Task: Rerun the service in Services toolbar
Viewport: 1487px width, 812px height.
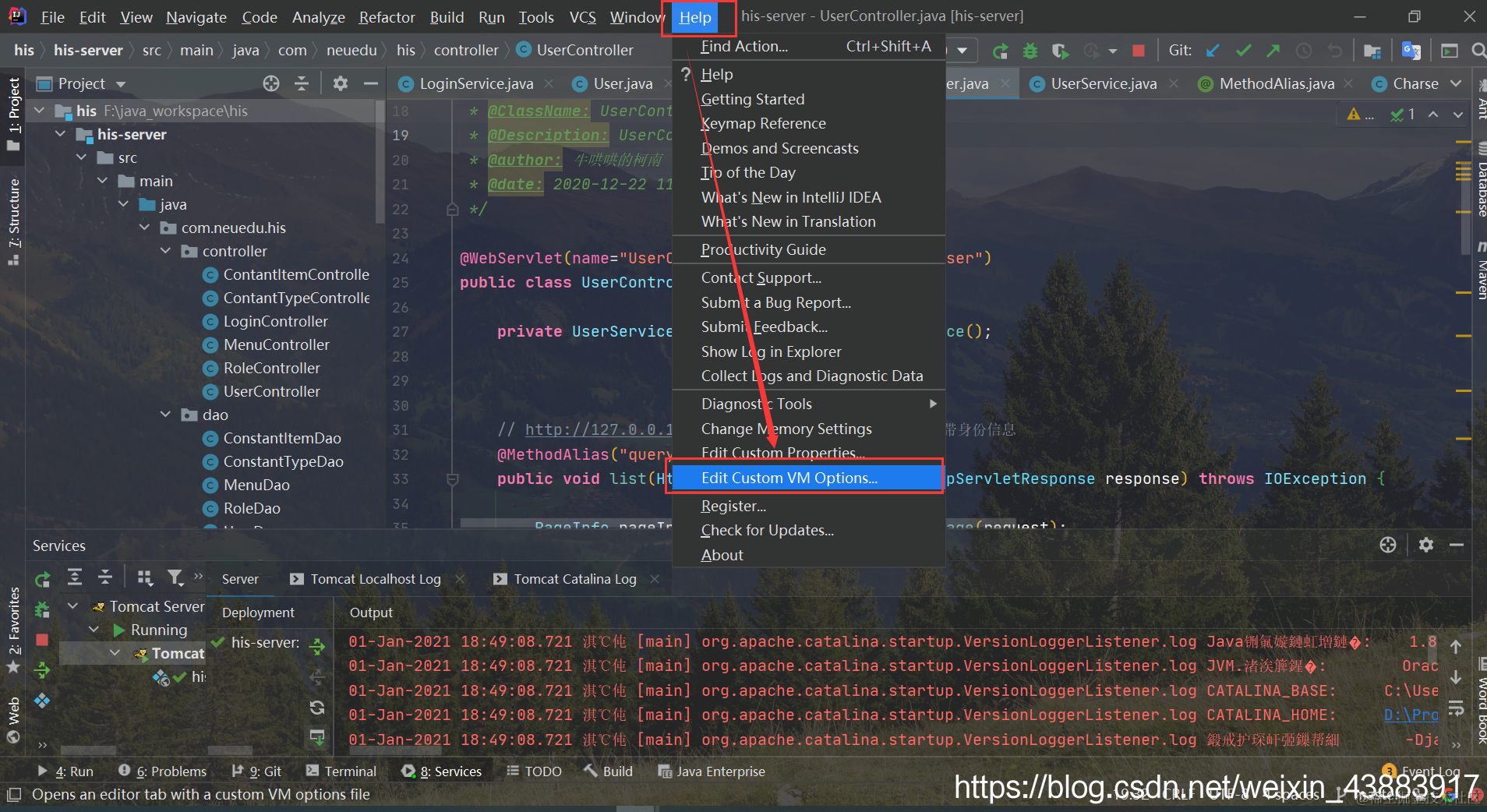Action: click(42, 579)
